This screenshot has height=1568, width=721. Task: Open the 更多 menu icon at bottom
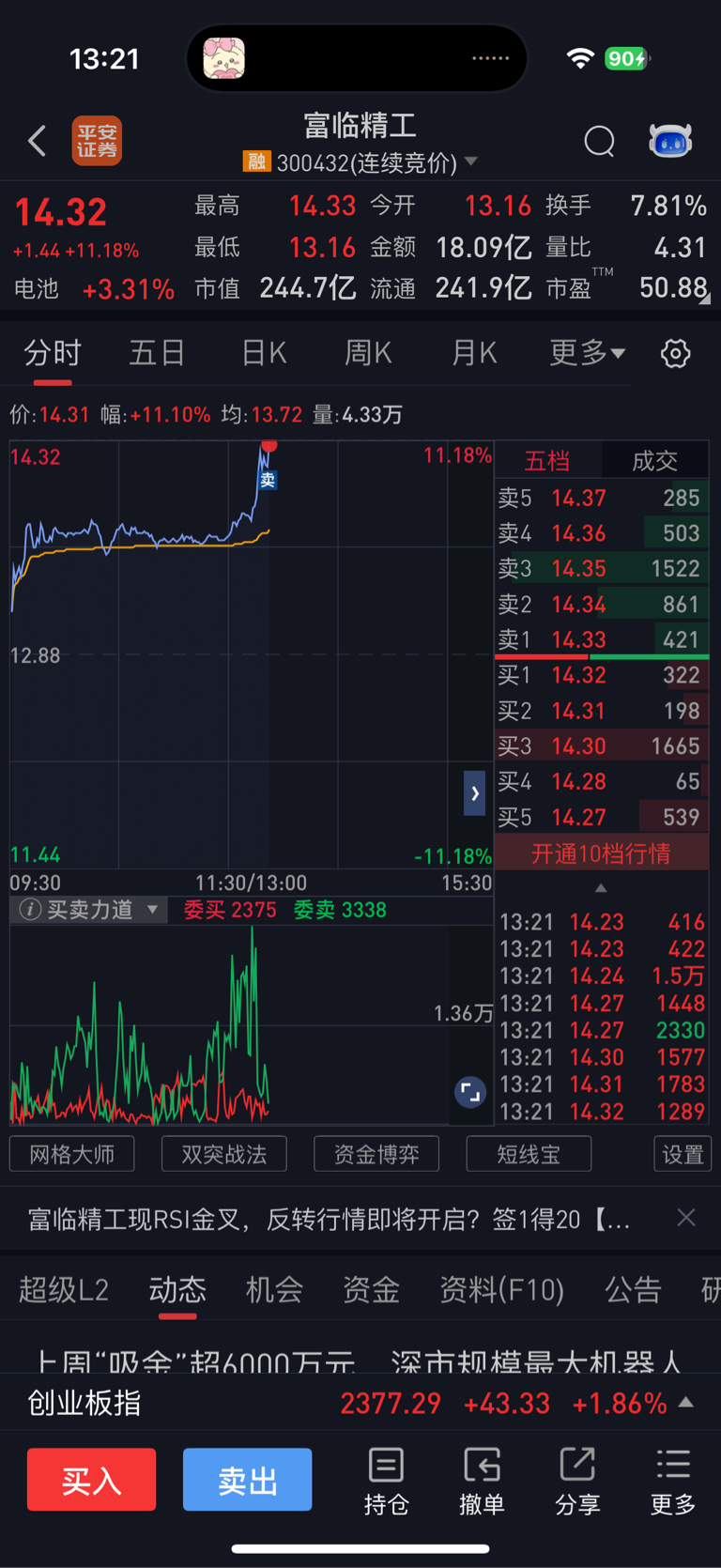[673, 1481]
